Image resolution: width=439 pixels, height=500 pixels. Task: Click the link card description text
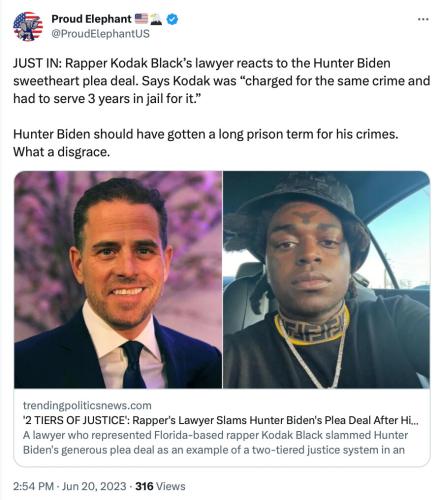(x=215, y=442)
